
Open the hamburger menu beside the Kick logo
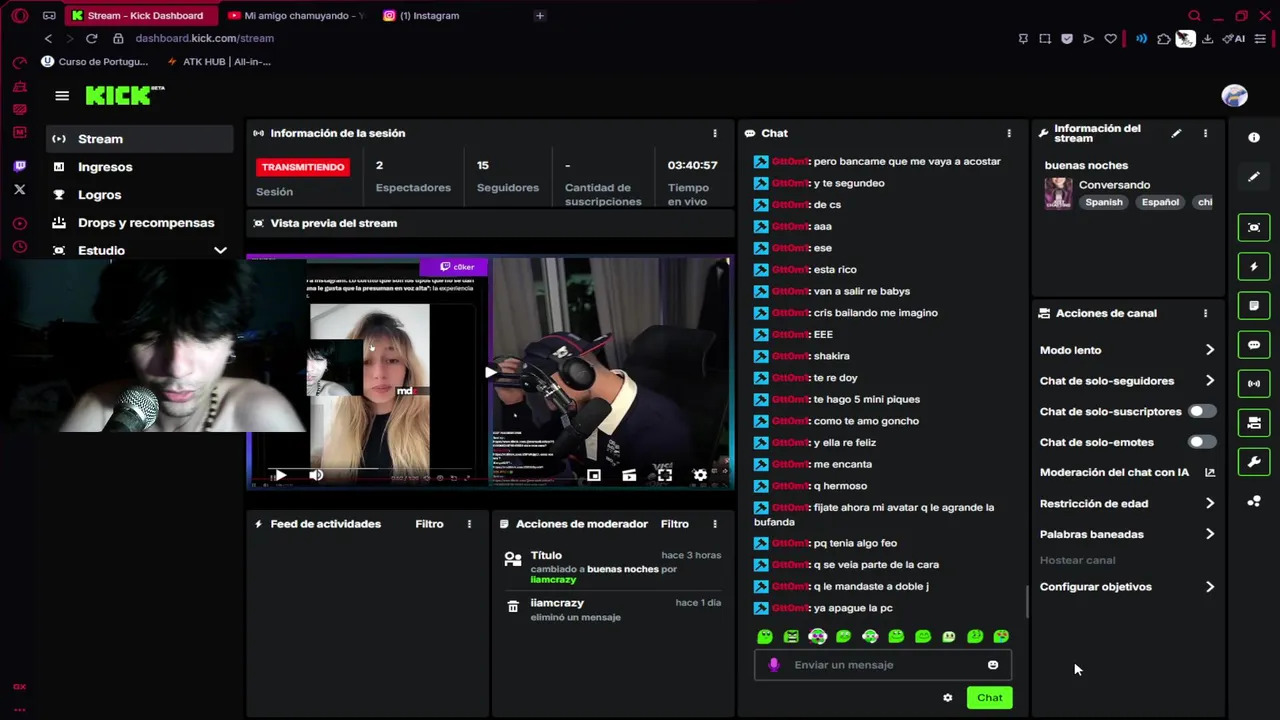coord(62,96)
